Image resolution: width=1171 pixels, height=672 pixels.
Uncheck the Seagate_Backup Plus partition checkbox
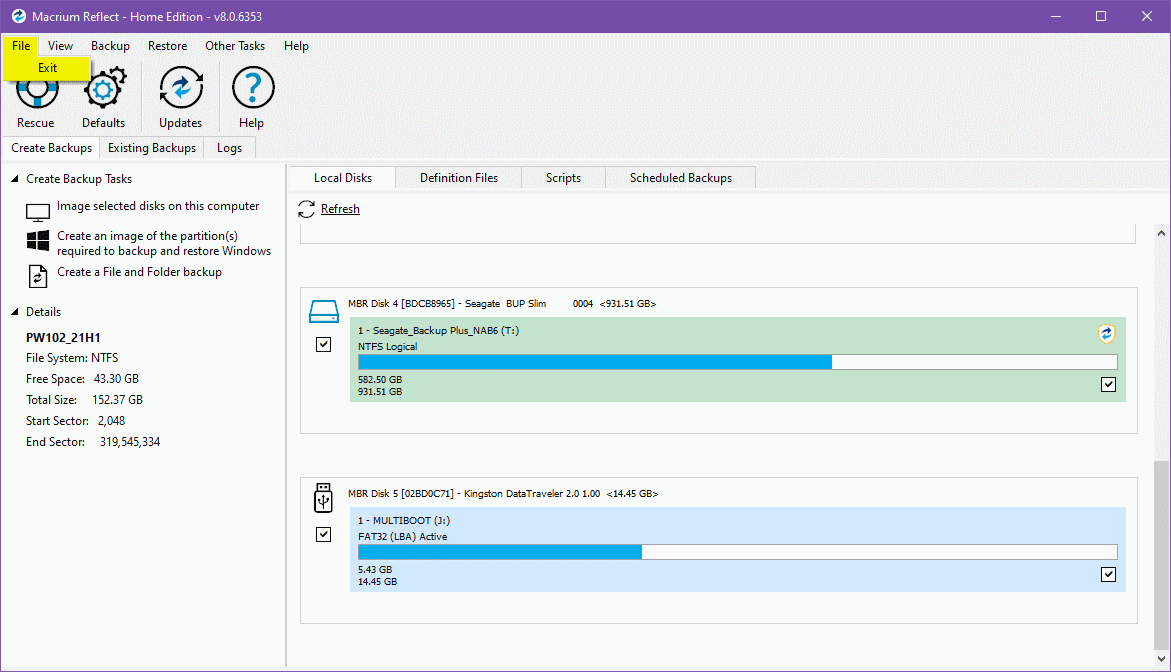[x=1108, y=385]
